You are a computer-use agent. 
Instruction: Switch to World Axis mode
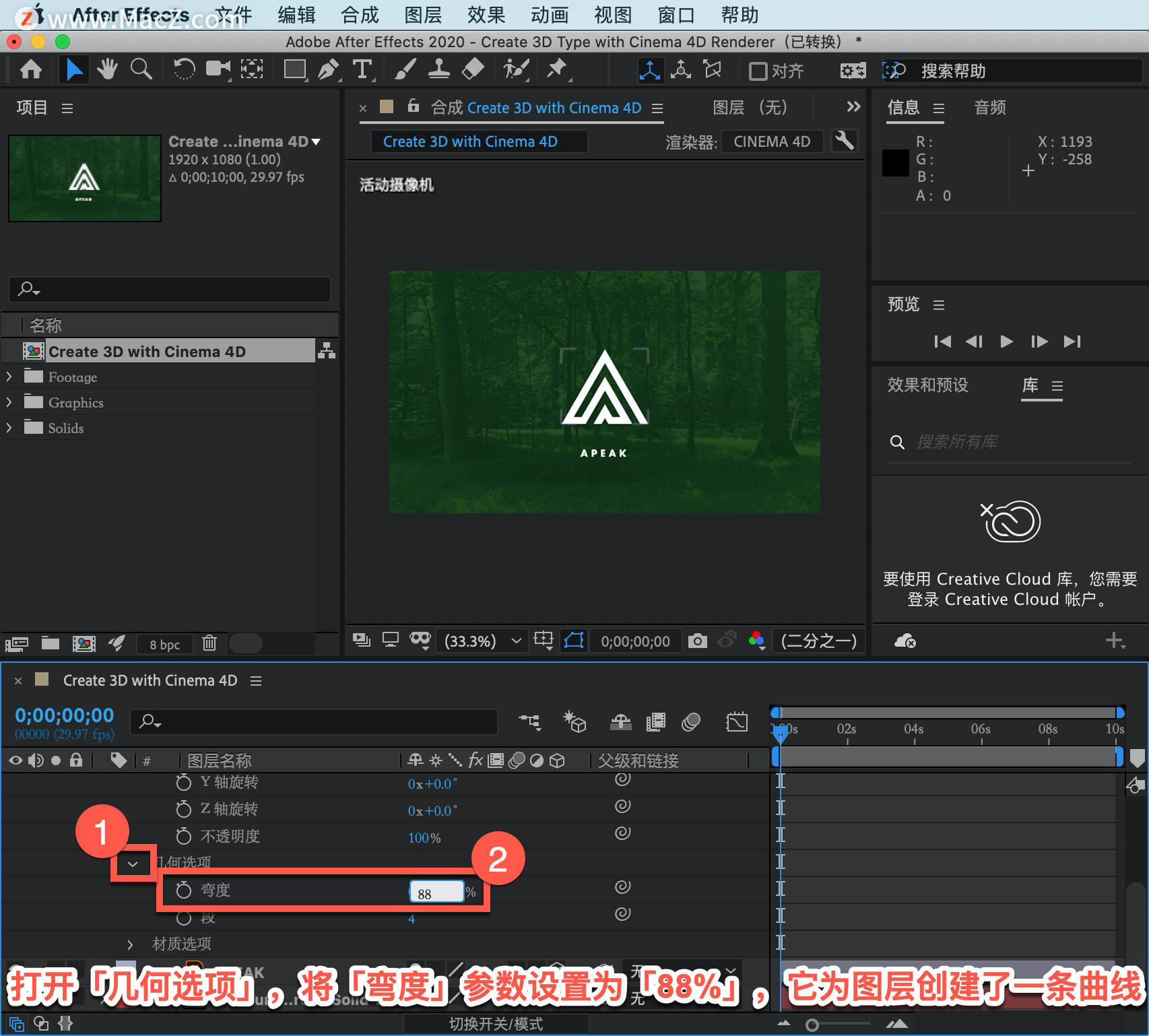tap(681, 70)
